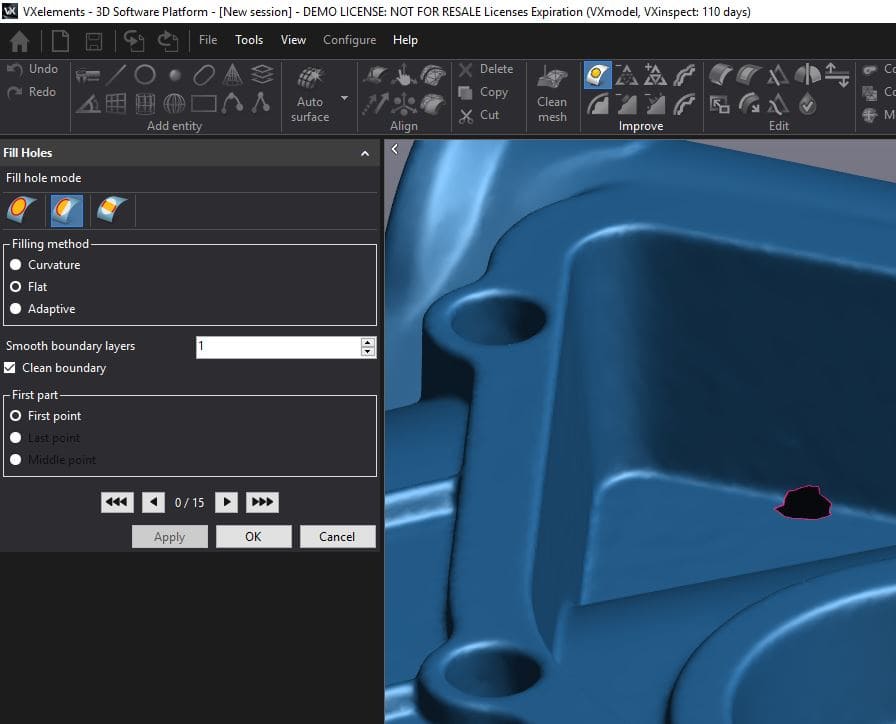Click the Home icon in the top bar
Viewport: 896px width, 724px height.
(19, 41)
